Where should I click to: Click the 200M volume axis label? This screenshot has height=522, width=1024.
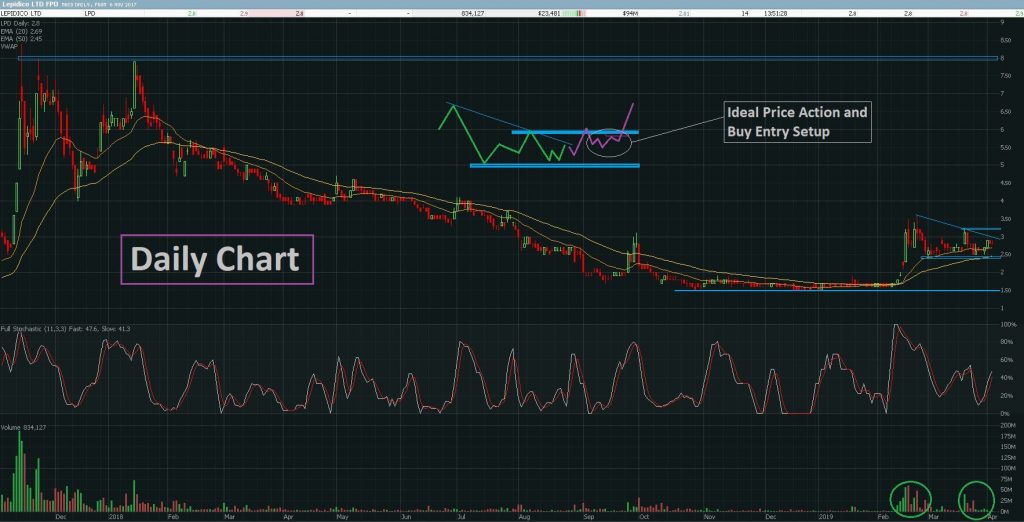click(1008, 425)
